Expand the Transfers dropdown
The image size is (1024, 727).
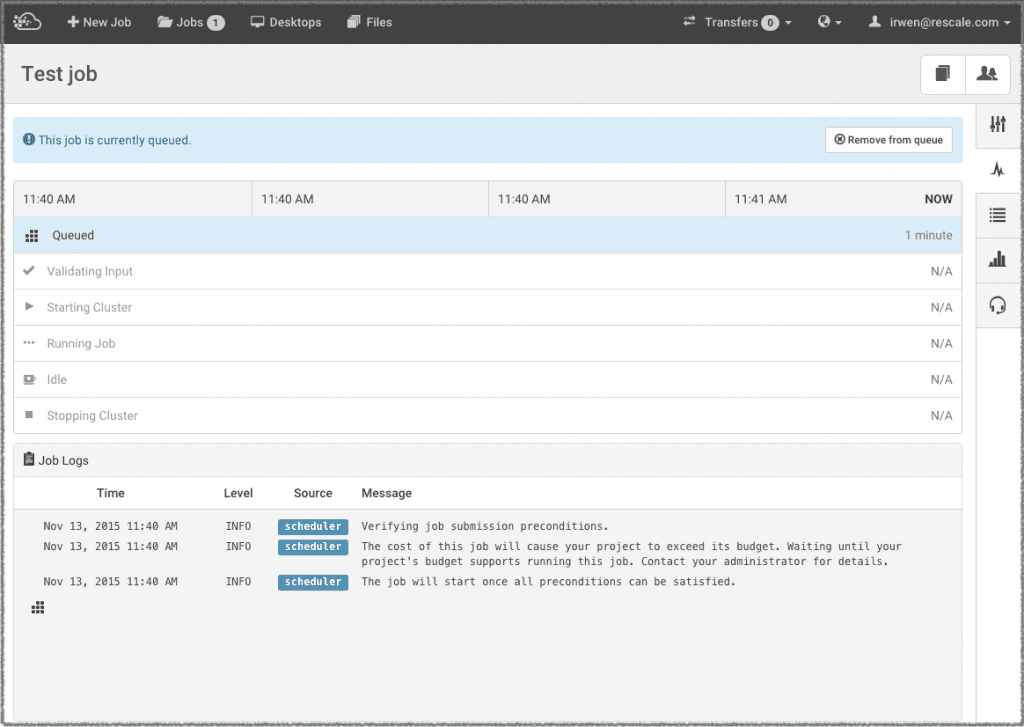click(737, 22)
